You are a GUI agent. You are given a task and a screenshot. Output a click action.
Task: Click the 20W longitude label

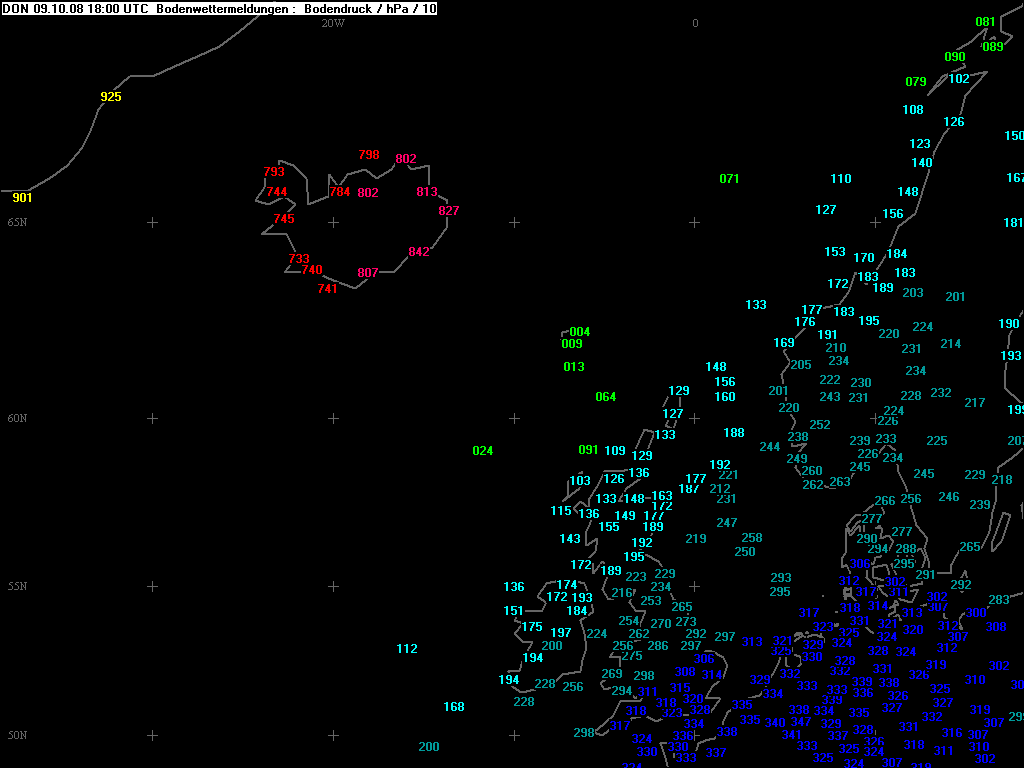(332, 23)
